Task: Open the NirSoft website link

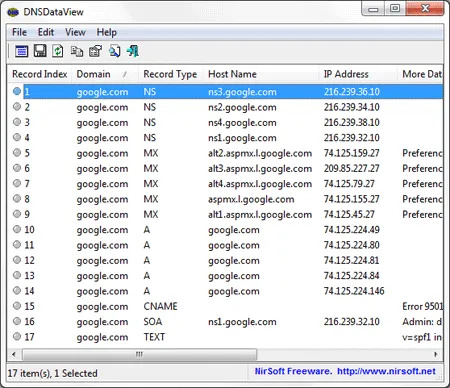Action: coord(386,371)
